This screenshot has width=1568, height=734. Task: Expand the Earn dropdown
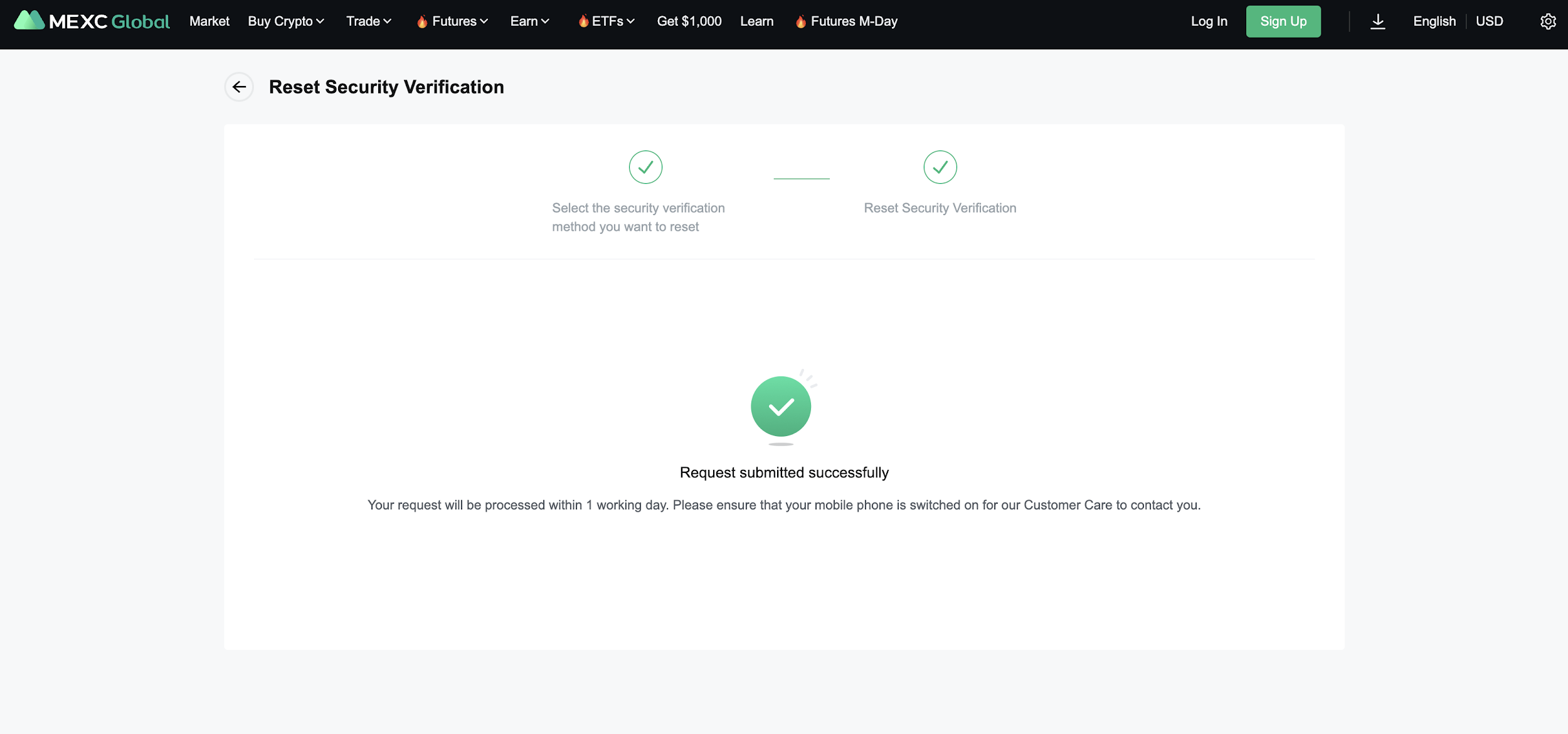pyautogui.click(x=529, y=21)
